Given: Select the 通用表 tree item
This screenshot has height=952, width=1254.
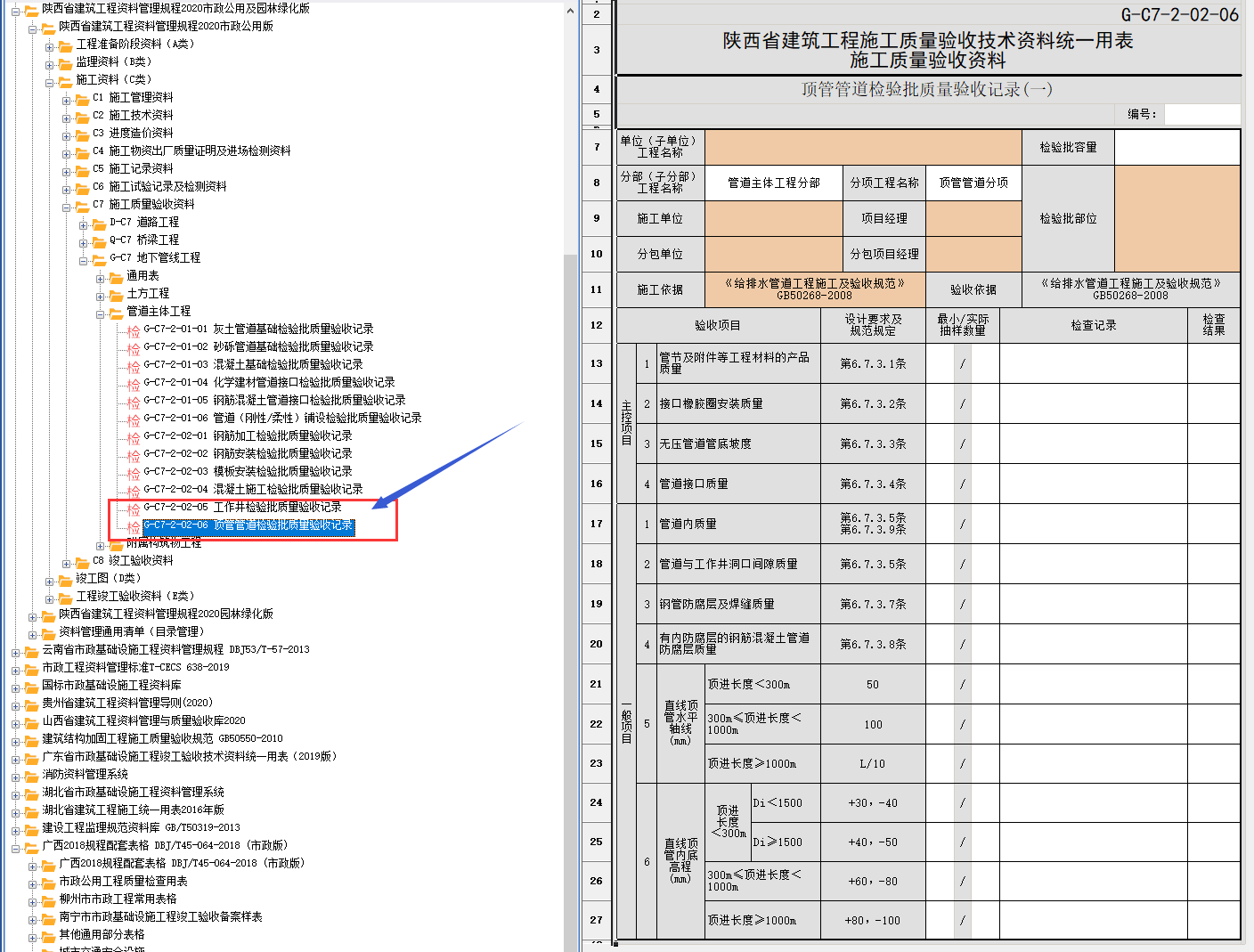Looking at the screenshot, I should (142, 276).
